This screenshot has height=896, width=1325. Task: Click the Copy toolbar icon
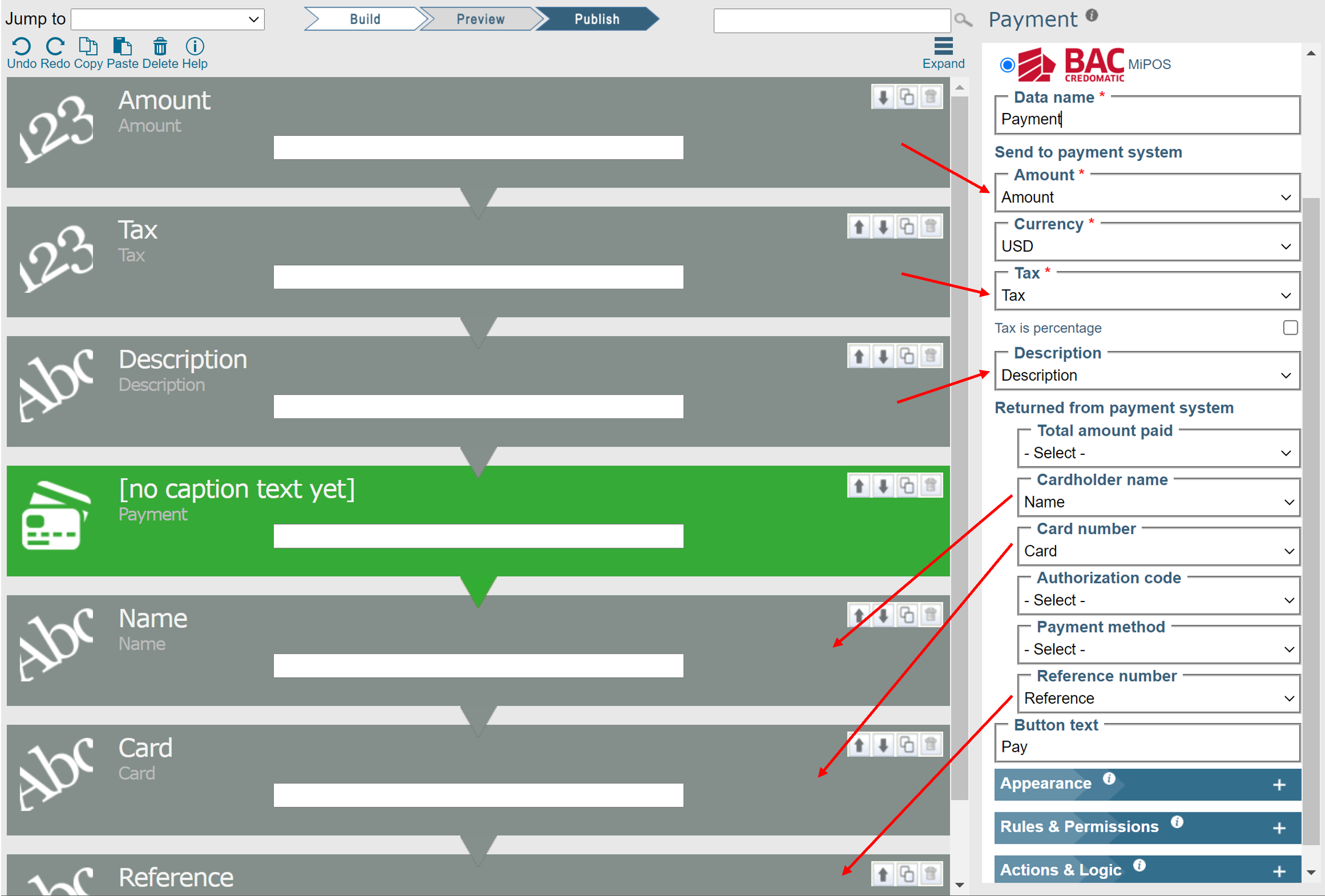(88, 46)
